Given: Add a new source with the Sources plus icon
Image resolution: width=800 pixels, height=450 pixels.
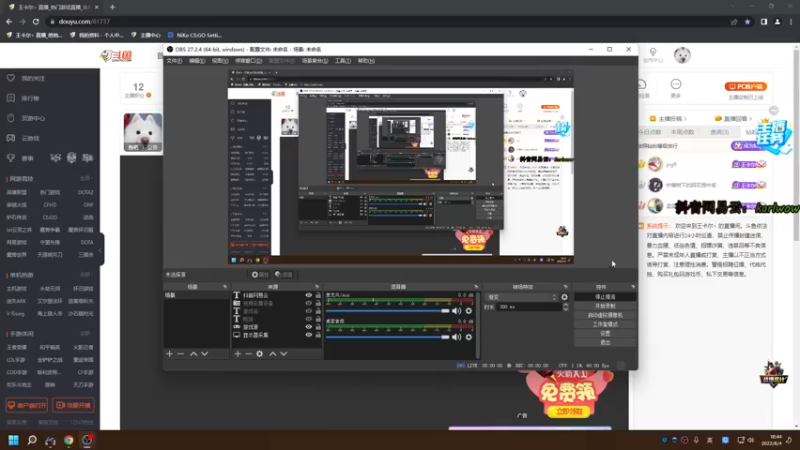Looking at the screenshot, I should click(238, 354).
